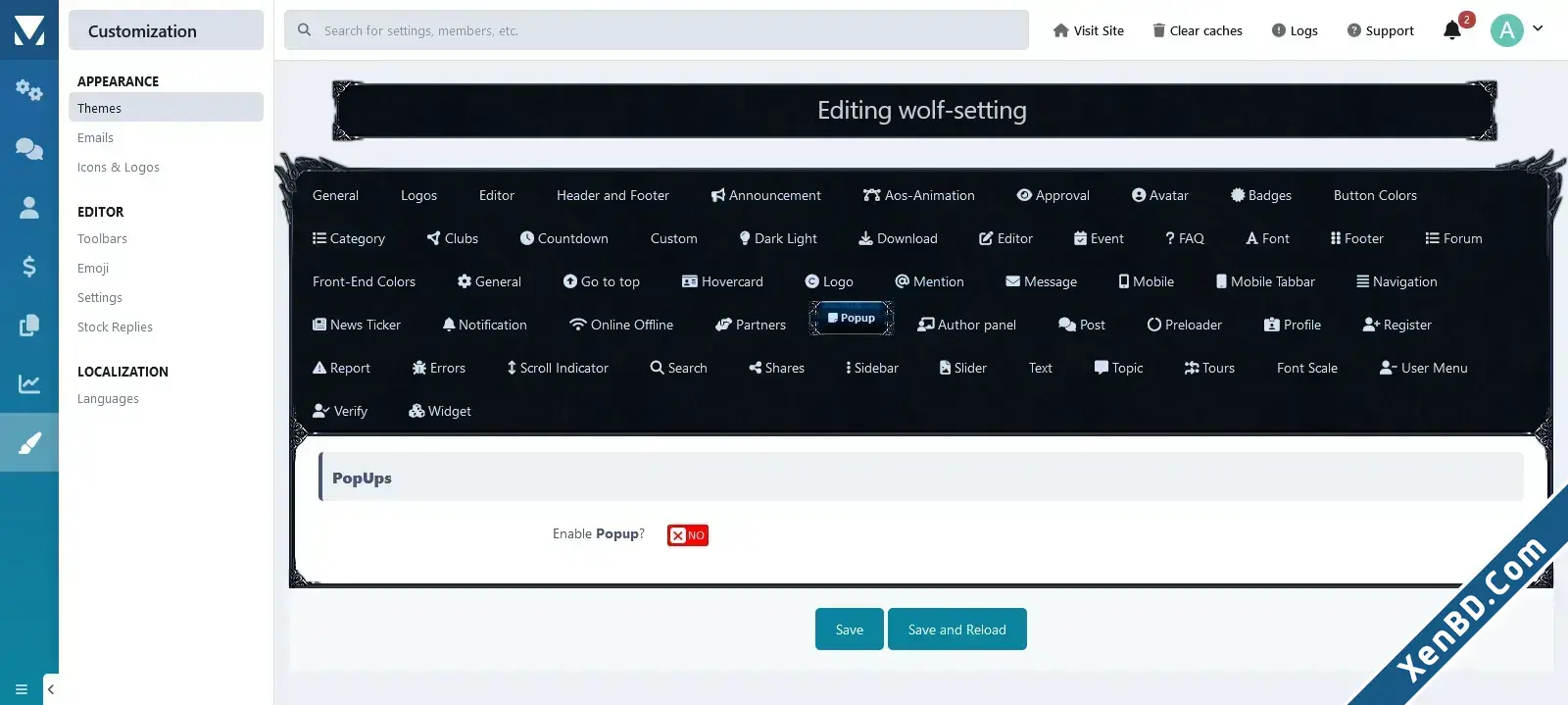
Task: Switch to the Dark Light tab
Action: tap(778, 238)
